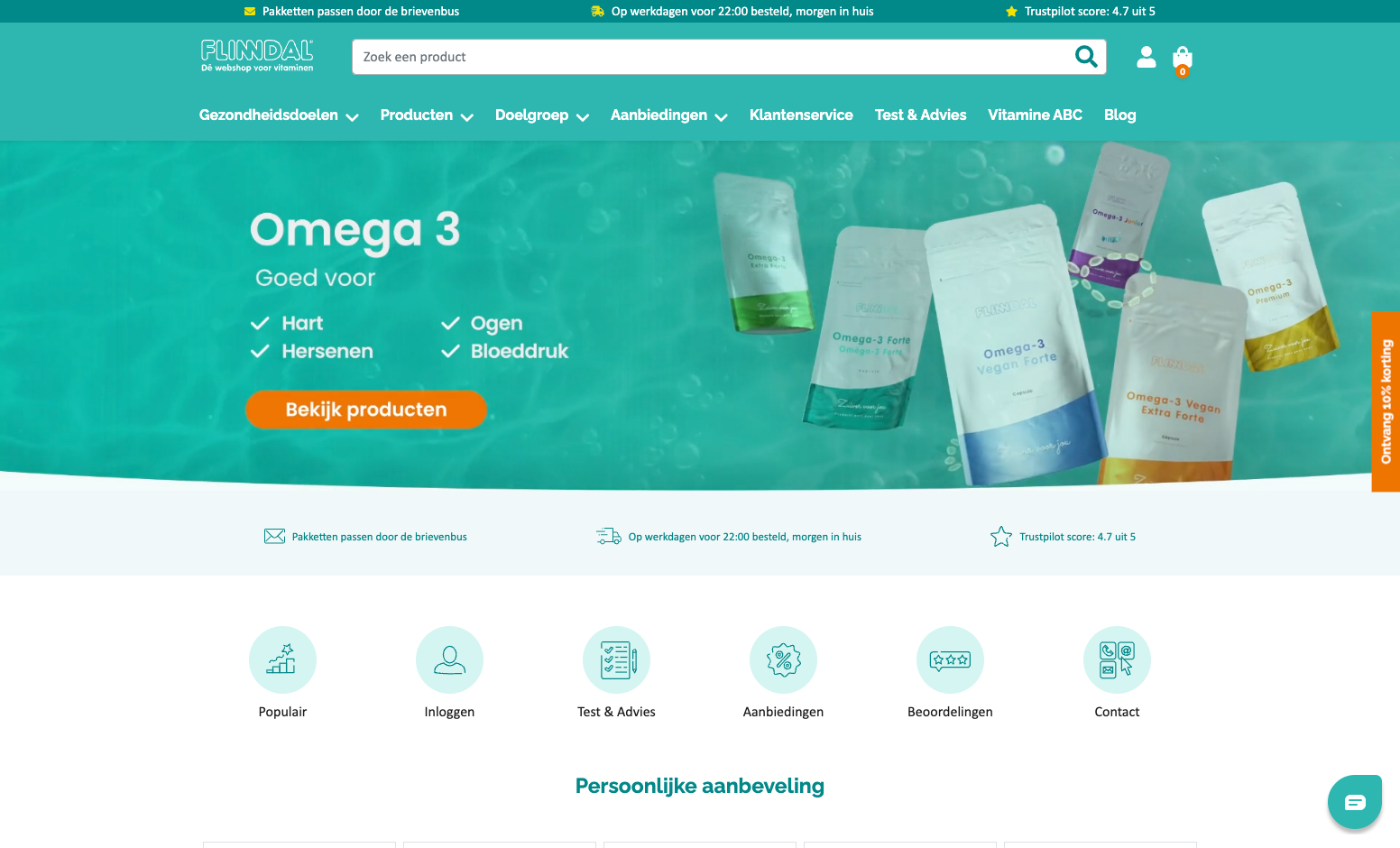Screen dimensions: 1400x848
Task: Open the Klantenservice menu item
Action: point(801,115)
